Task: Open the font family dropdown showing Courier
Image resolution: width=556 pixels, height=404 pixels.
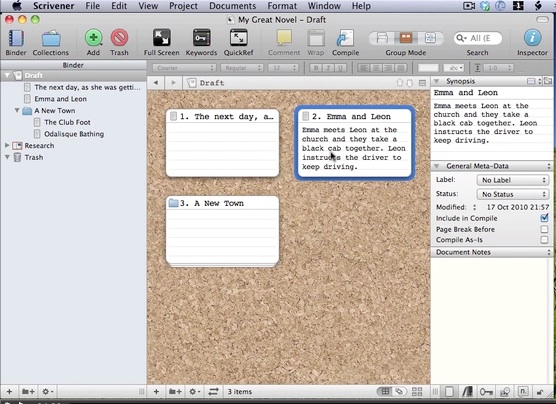Action: click(x=184, y=68)
